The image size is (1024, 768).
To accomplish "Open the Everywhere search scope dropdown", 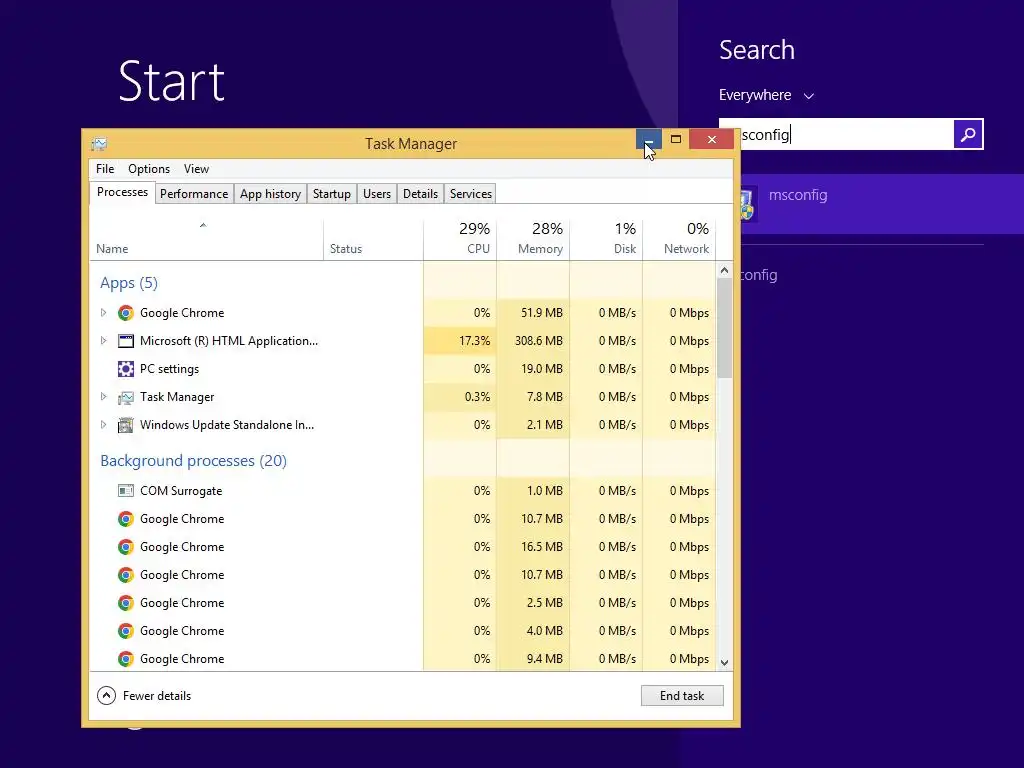I will 766,95.
